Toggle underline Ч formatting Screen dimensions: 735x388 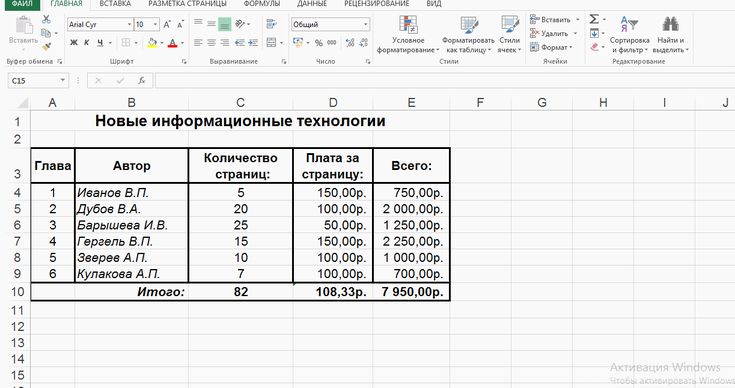100,43
